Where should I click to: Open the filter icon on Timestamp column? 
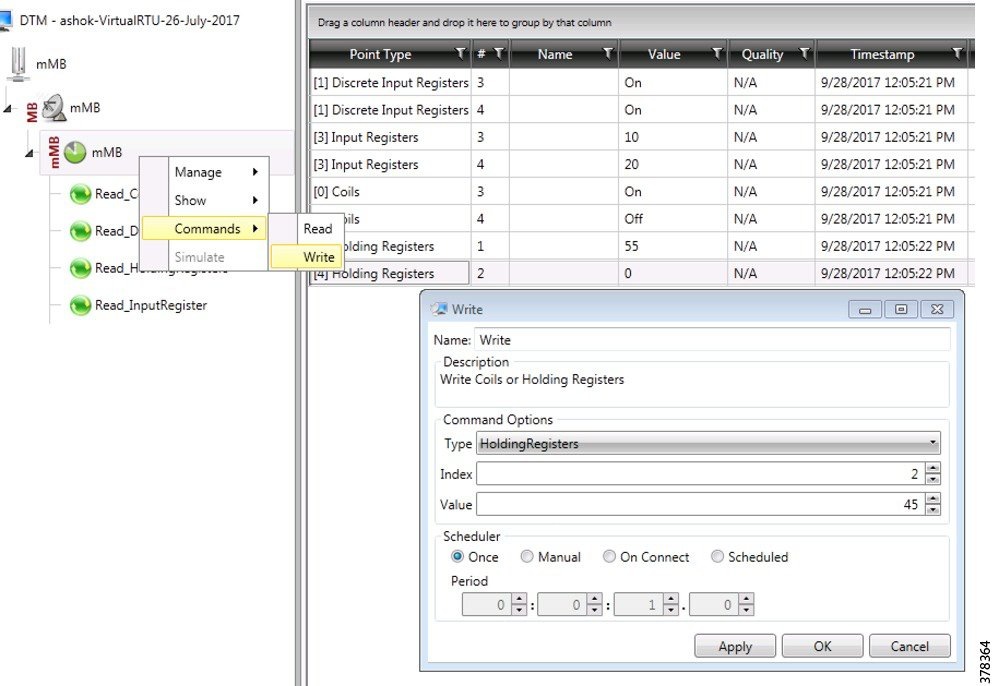click(x=957, y=54)
